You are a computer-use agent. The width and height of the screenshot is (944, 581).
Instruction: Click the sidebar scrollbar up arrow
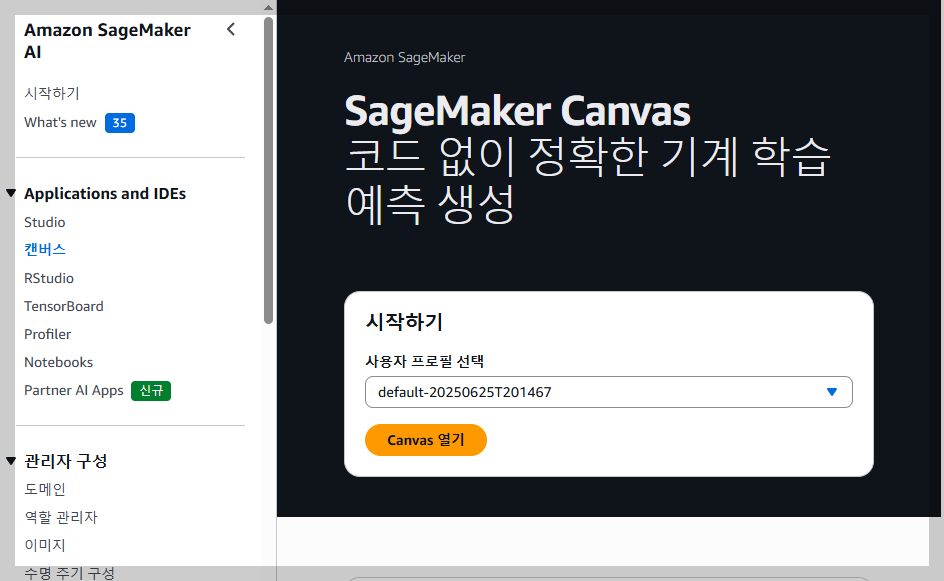pyautogui.click(x=269, y=7)
